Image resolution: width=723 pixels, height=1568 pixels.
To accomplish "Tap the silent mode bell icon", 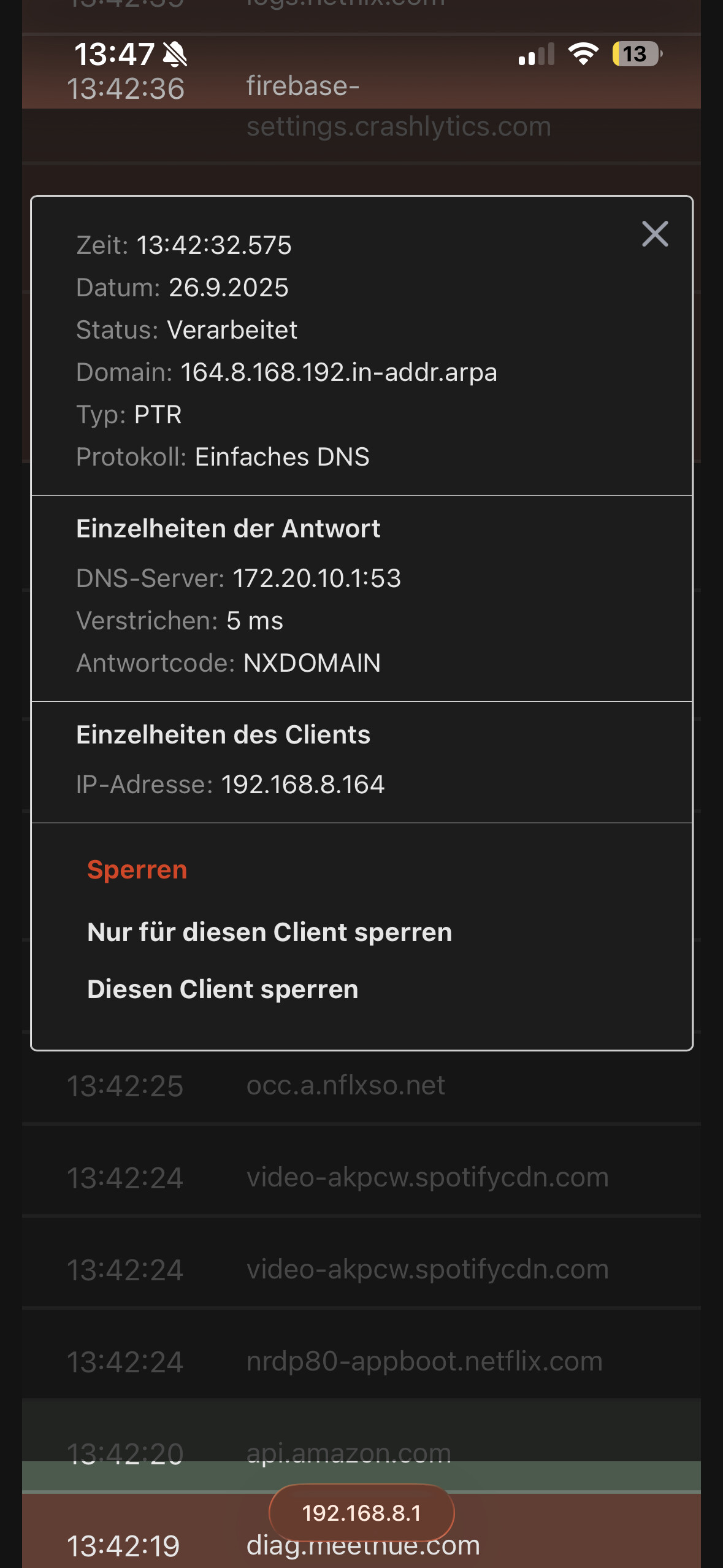I will [x=175, y=54].
